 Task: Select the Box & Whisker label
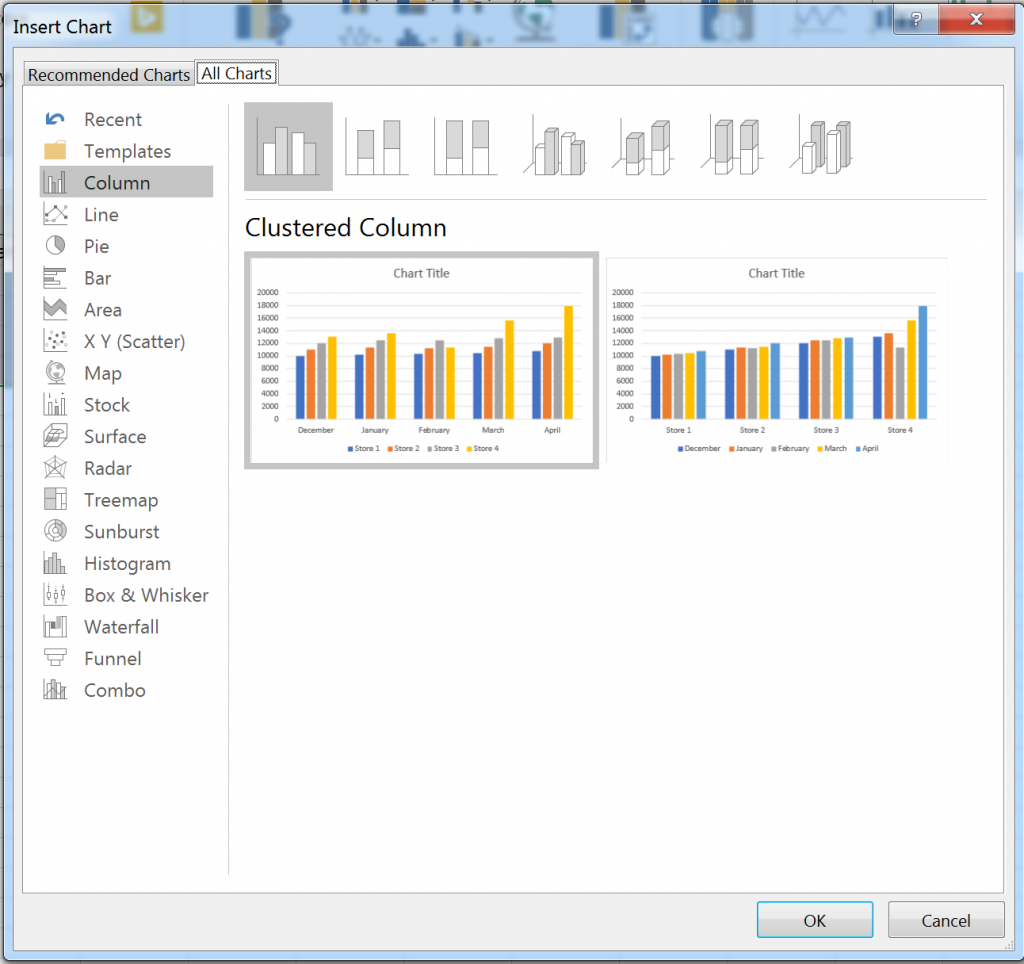click(146, 595)
